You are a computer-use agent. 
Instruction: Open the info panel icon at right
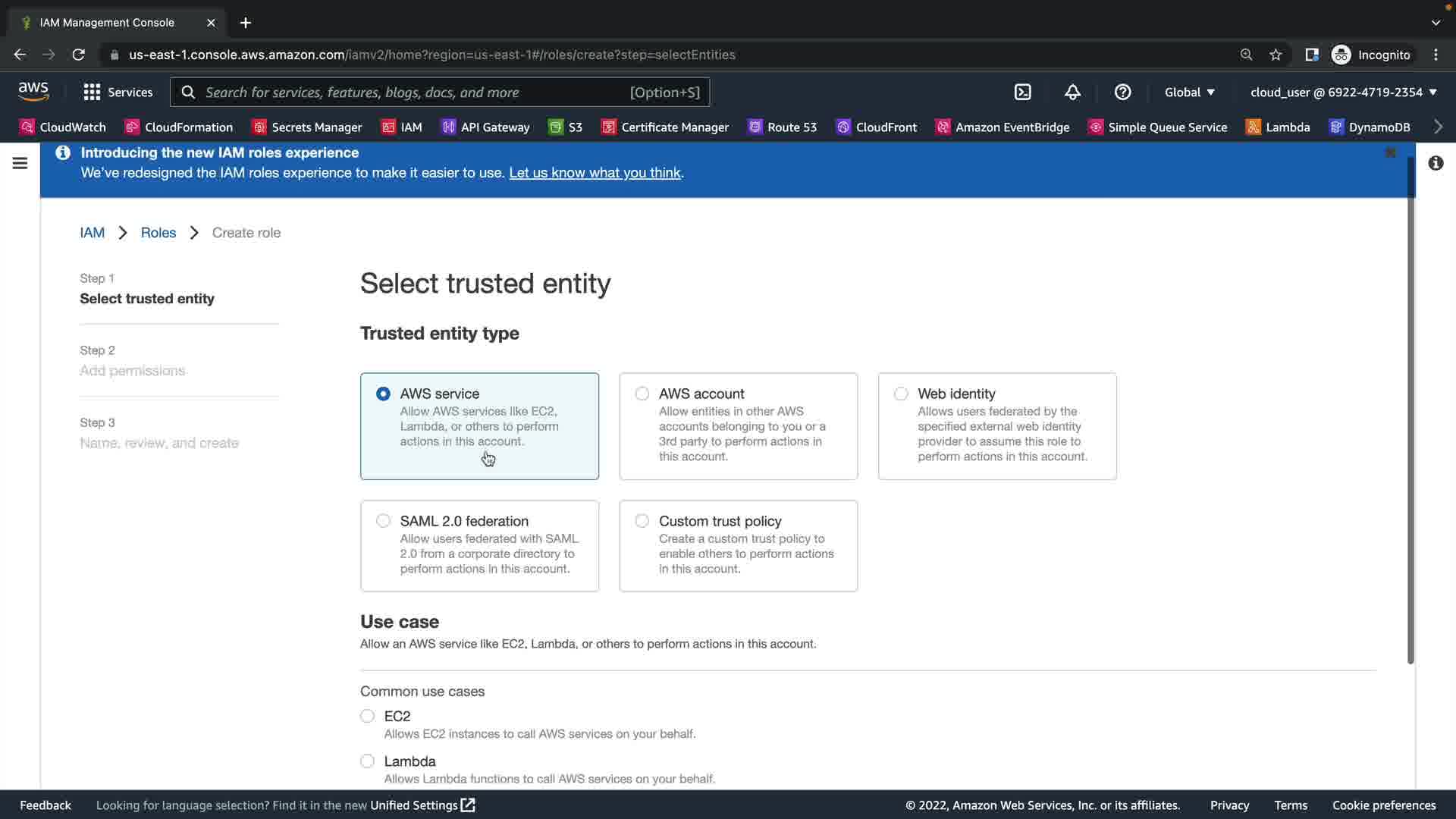click(x=1436, y=163)
